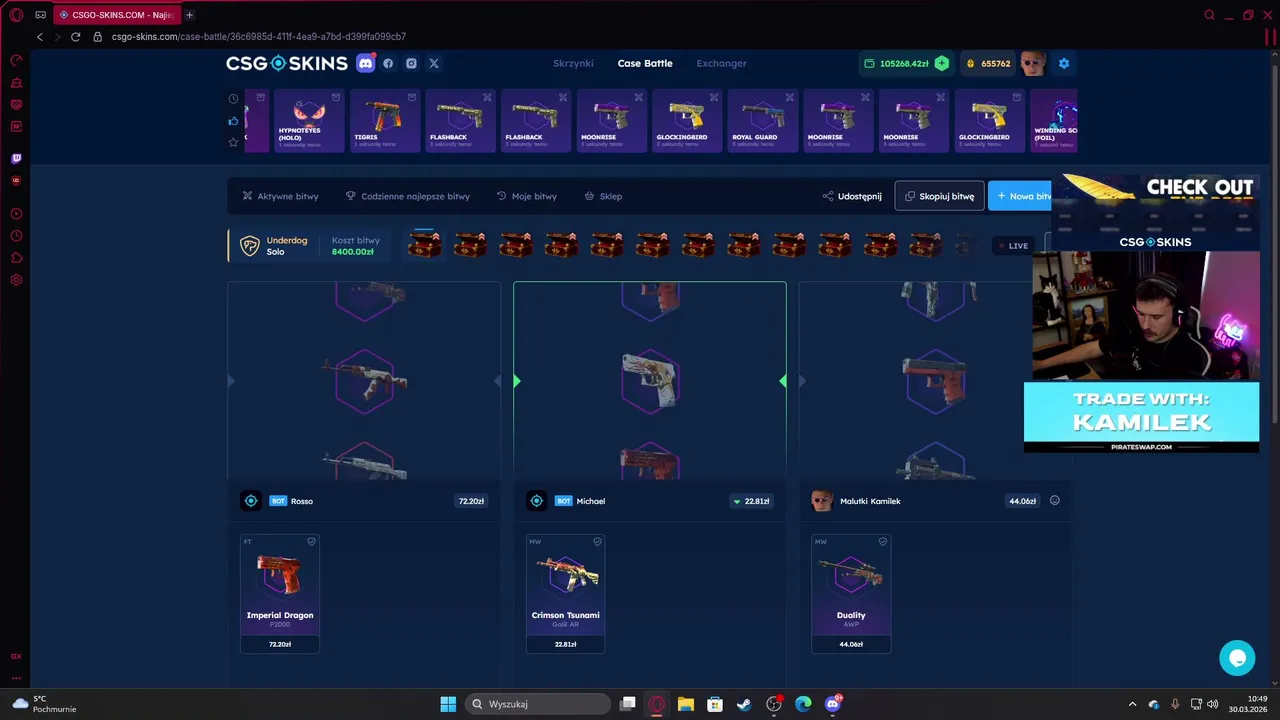Open Discord from the taskbar
This screenshot has width=1280, height=720.
click(833, 704)
